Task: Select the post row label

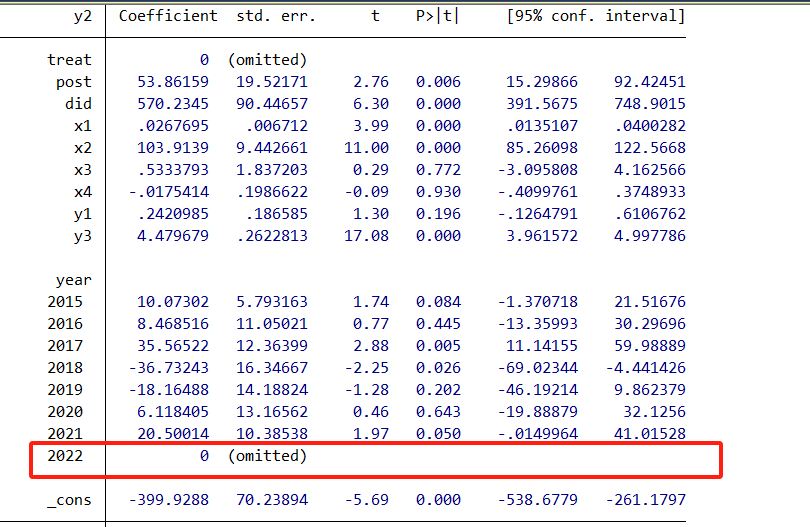Action: (x=74, y=82)
